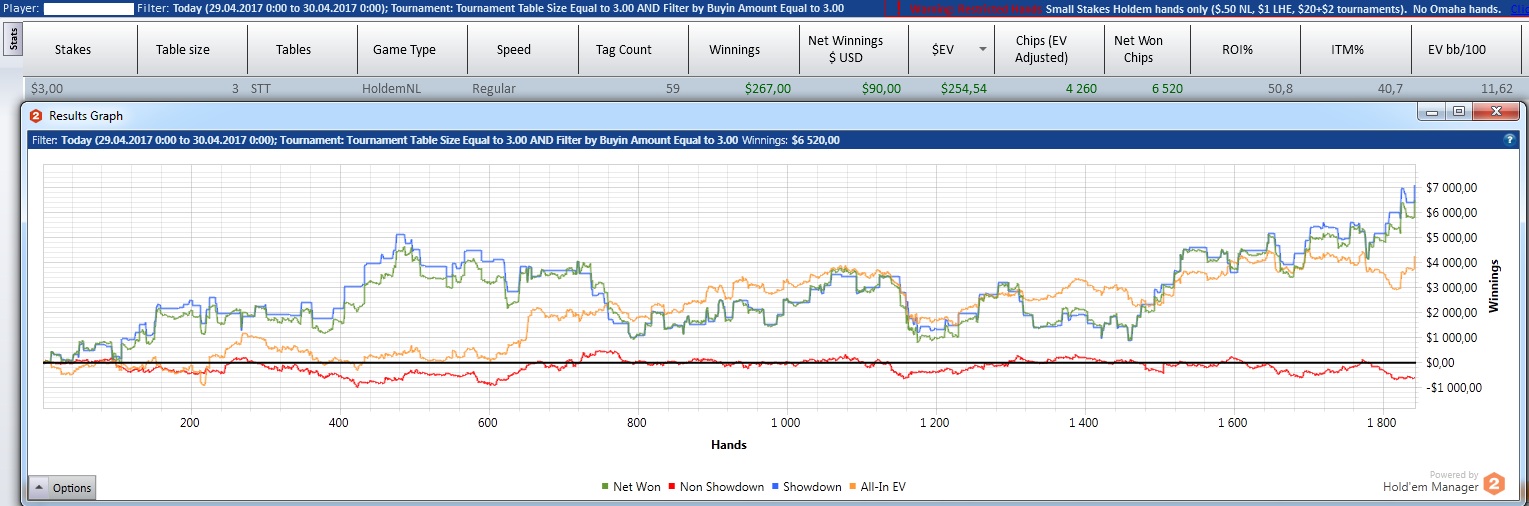Click the Game Type column header
The width and height of the screenshot is (1529, 506).
coord(404,50)
